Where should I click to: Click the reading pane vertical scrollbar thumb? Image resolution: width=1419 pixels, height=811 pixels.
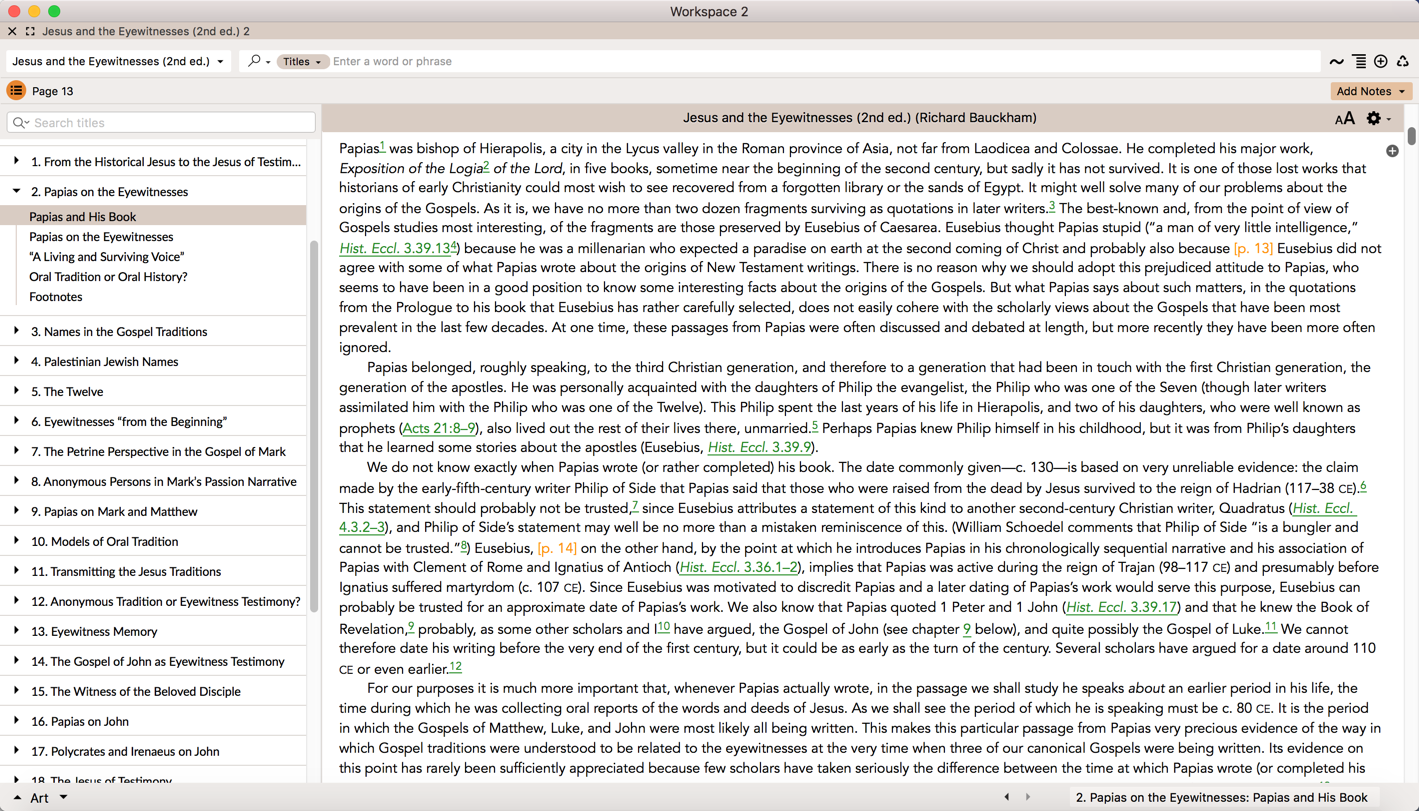[x=1411, y=135]
